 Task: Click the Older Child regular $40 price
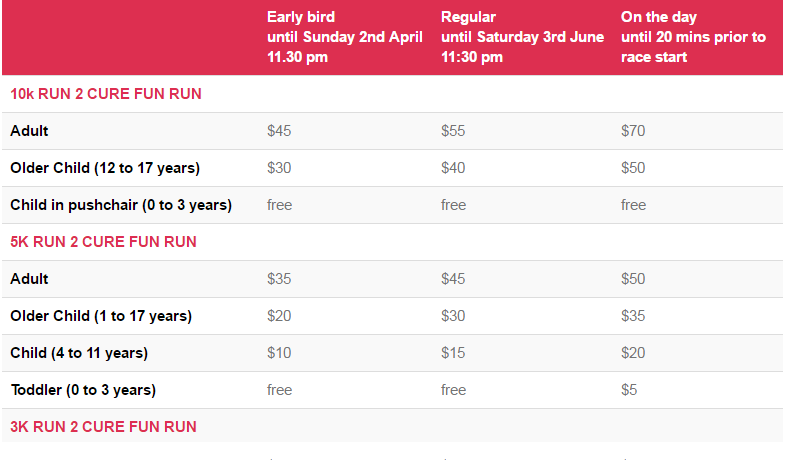(x=453, y=168)
